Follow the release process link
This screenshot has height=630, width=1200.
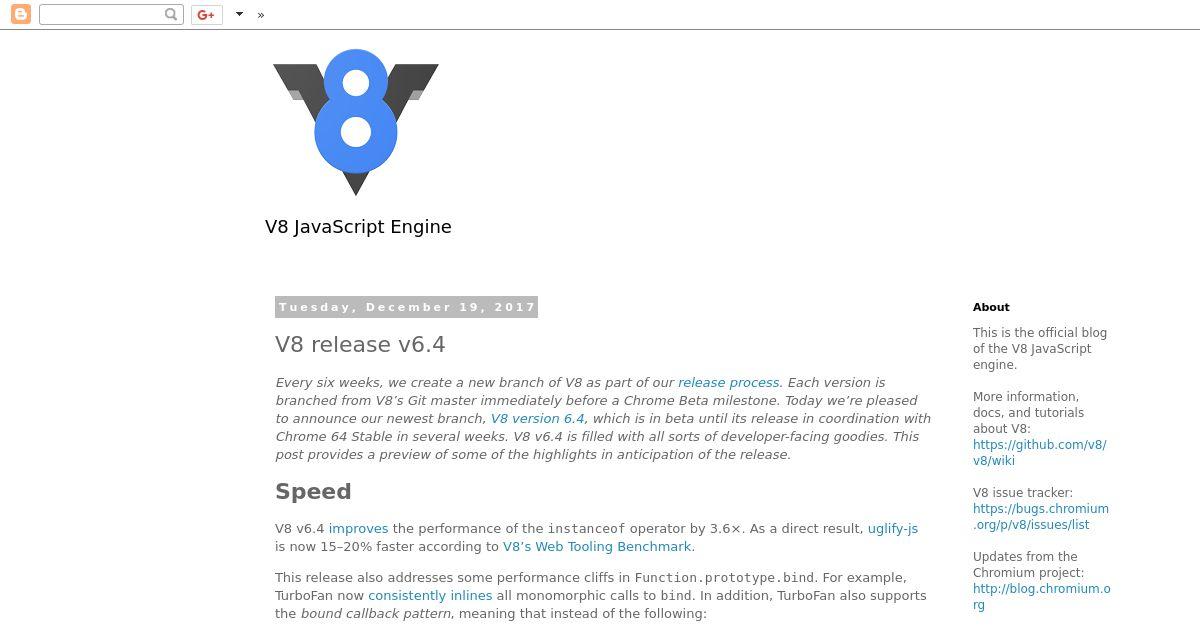(x=728, y=383)
